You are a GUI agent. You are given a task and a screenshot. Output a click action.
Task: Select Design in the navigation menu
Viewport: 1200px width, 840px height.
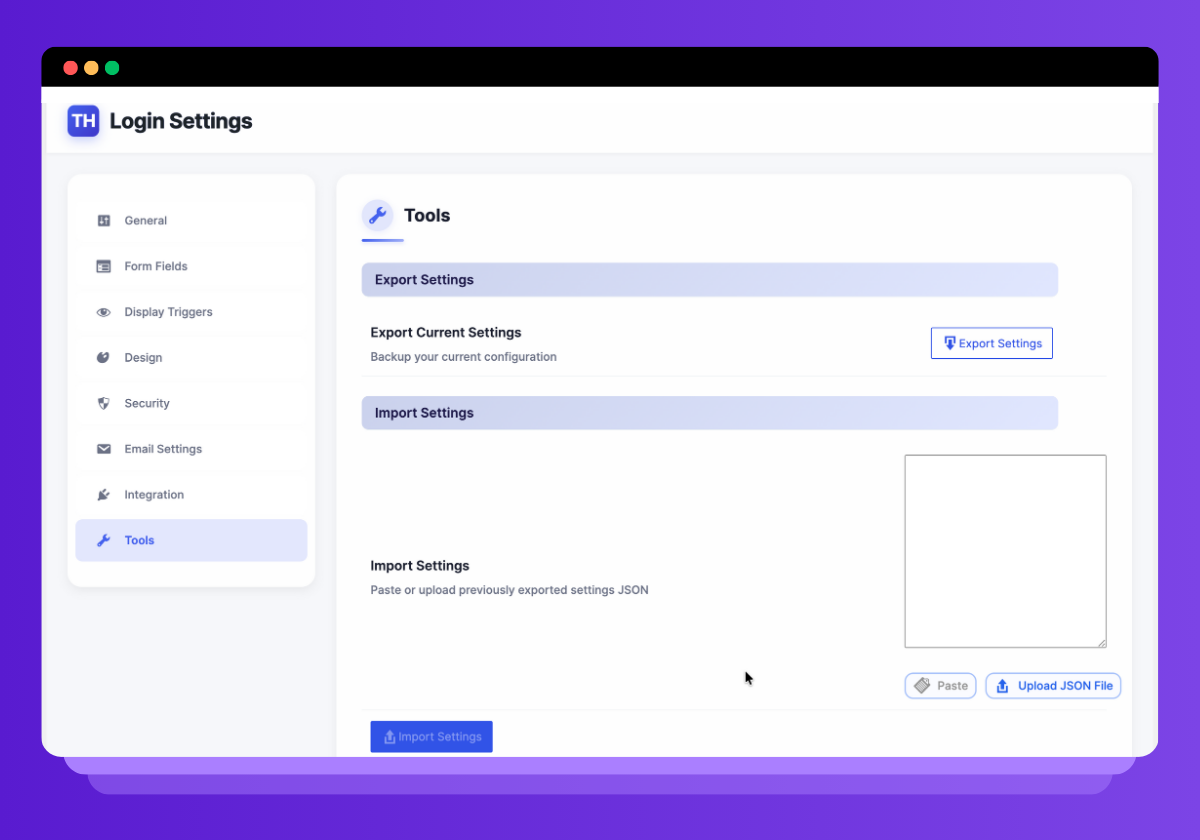point(142,357)
